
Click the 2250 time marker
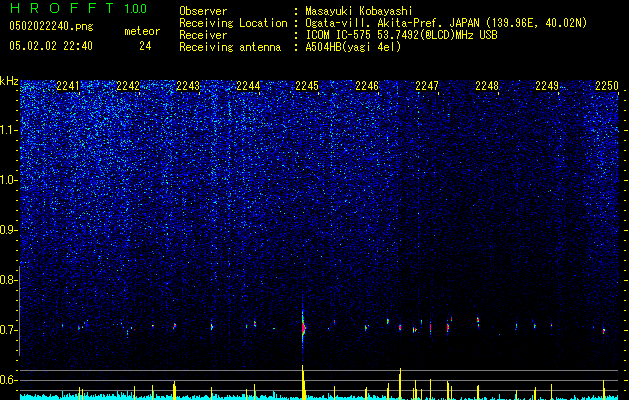(607, 85)
